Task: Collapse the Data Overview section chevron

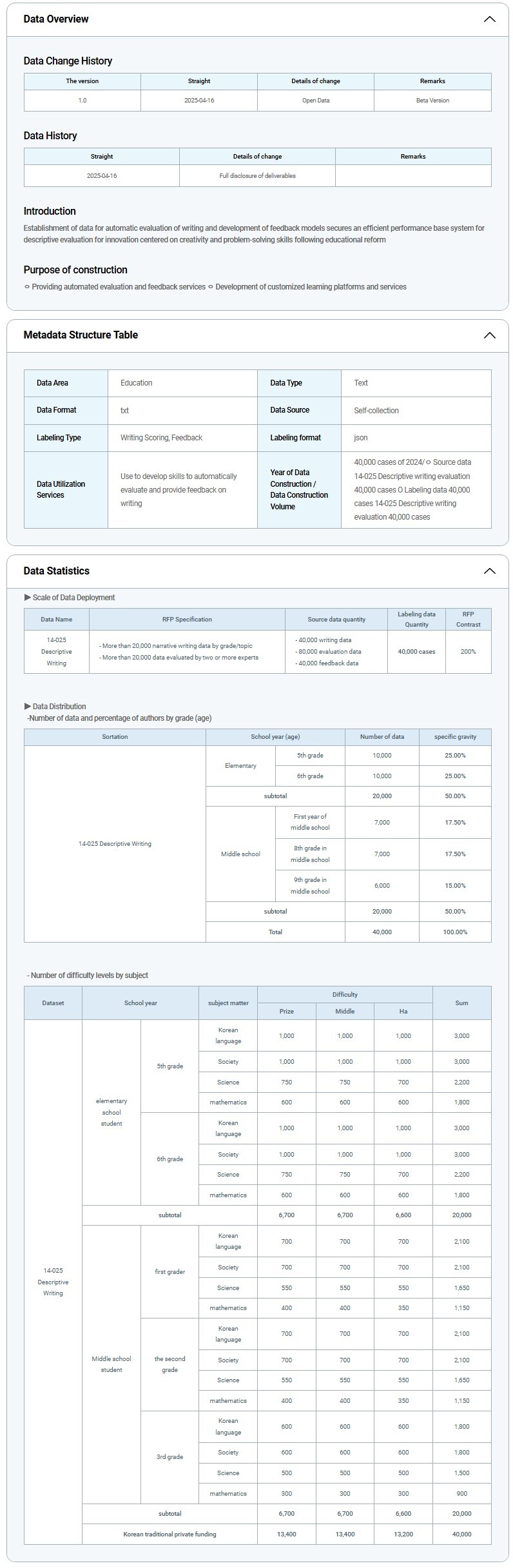Action: pos(489,19)
